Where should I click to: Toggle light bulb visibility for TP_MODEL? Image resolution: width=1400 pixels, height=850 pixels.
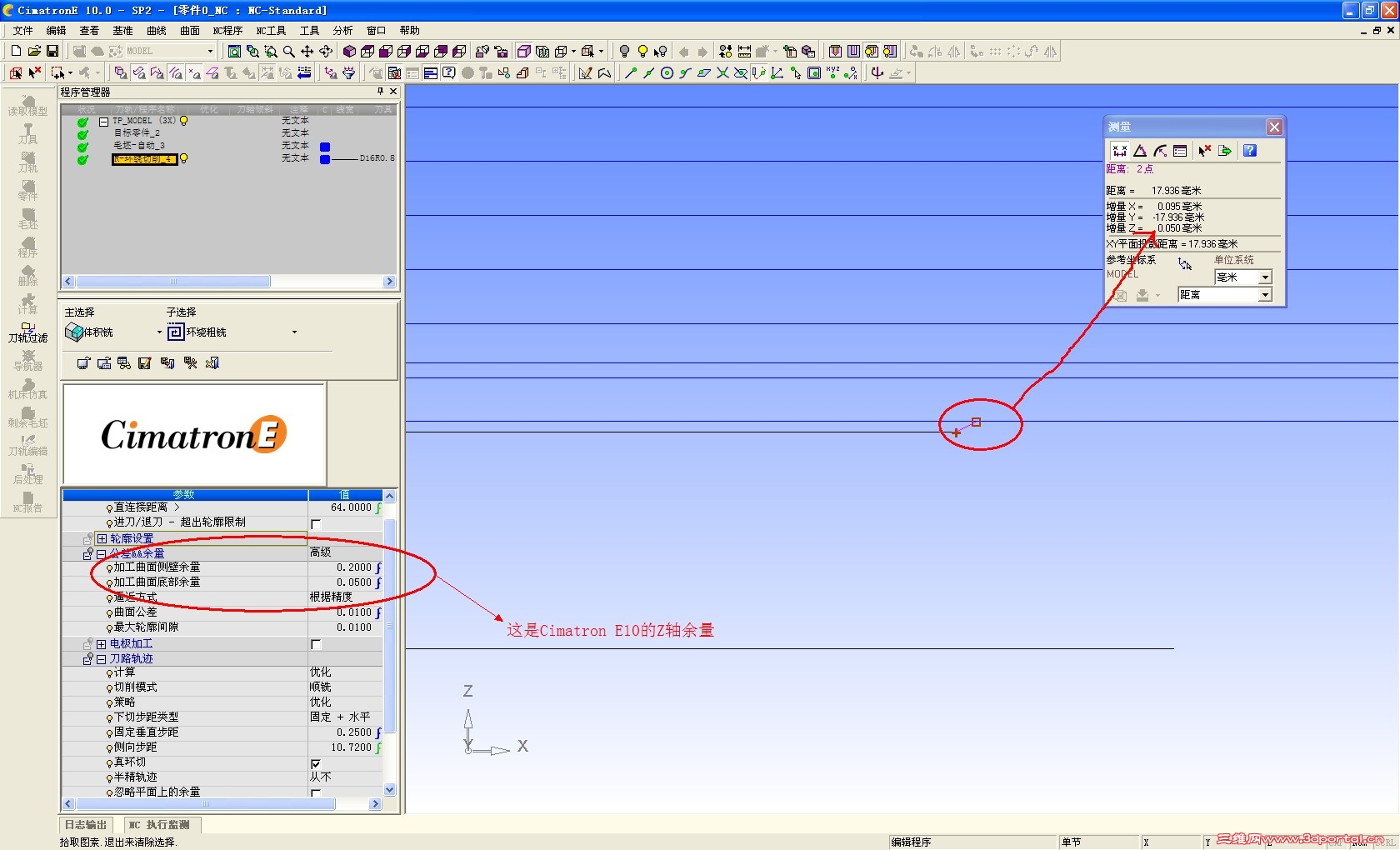[x=184, y=121]
